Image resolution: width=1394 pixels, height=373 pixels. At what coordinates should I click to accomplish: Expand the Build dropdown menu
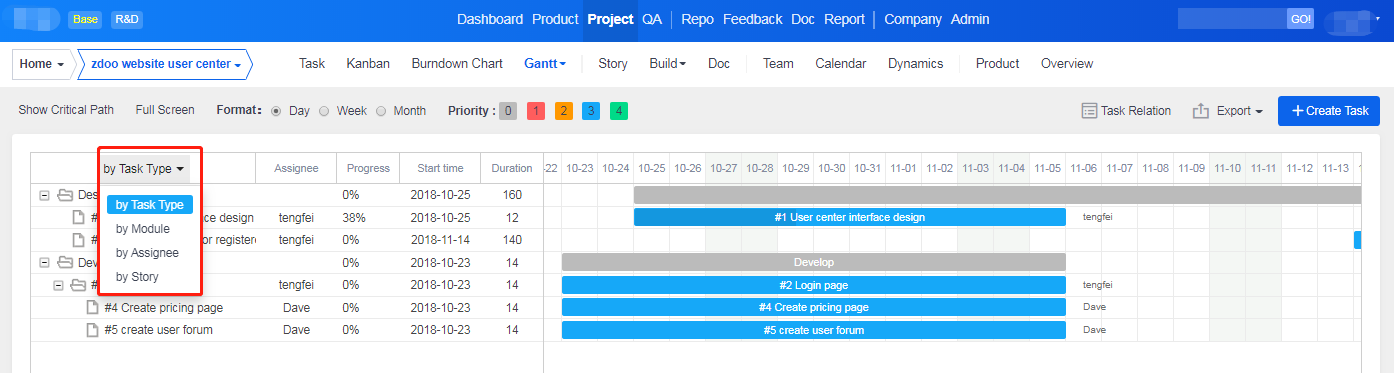667,63
